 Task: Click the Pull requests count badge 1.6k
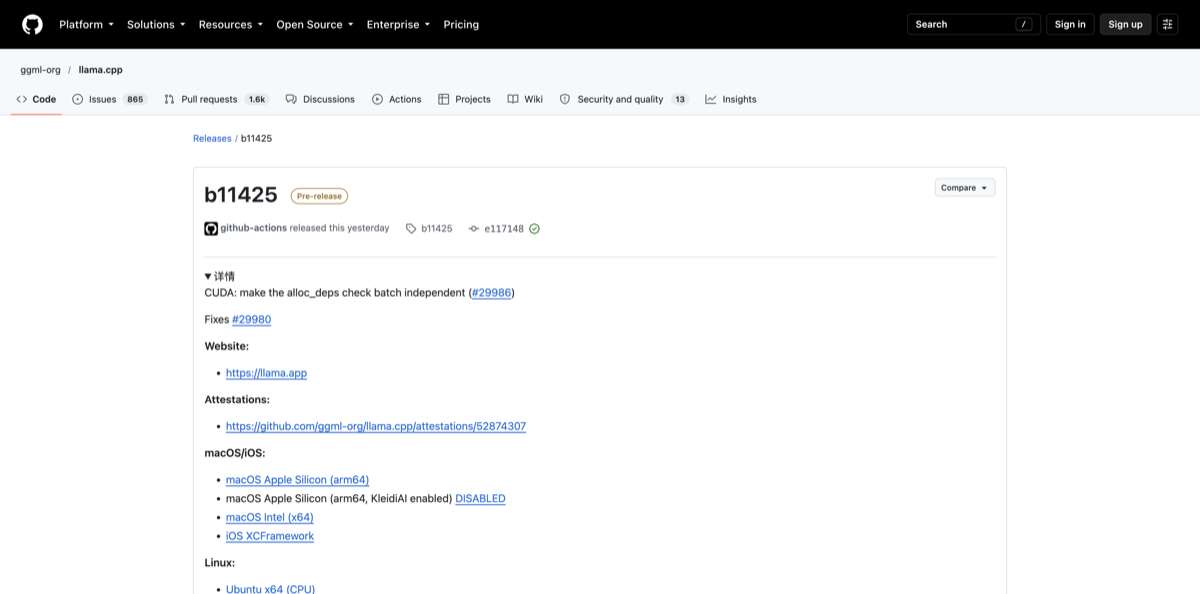tap(257, 99)
